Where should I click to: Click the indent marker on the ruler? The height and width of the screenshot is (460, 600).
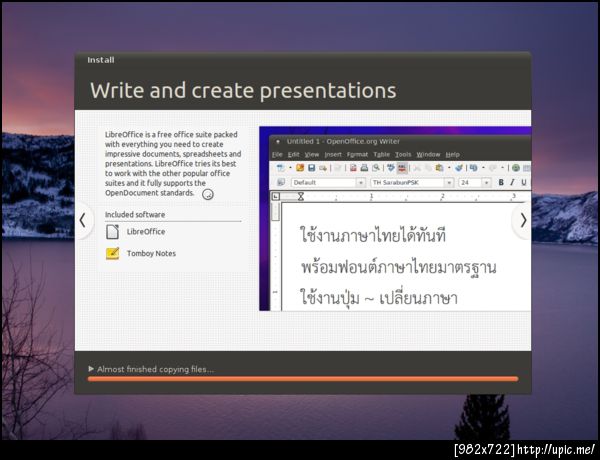pyautogui.click(x=301, y=196)
